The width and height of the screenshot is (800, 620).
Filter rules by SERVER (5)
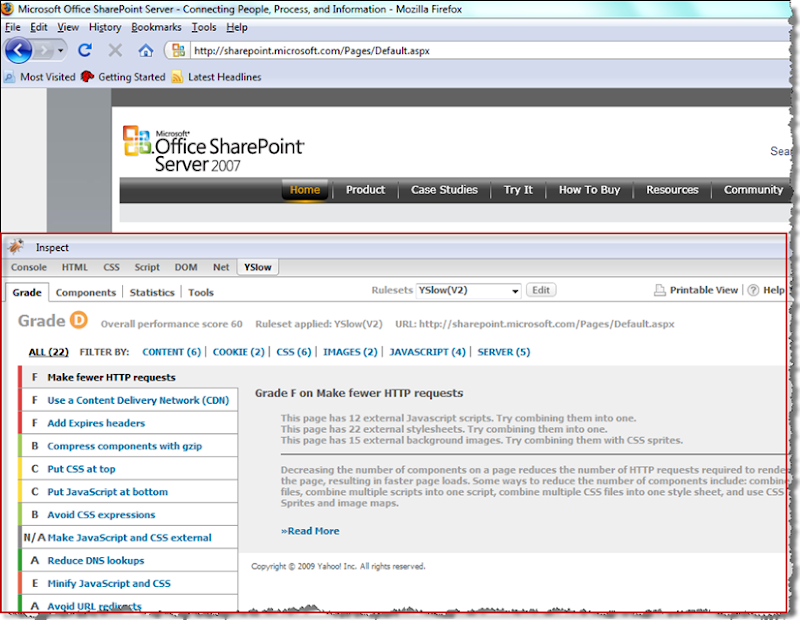click(504, 352)
